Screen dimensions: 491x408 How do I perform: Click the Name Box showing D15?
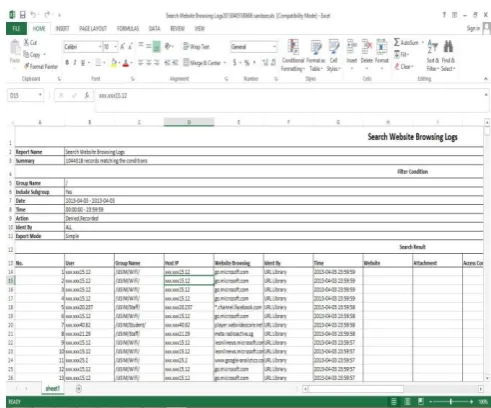(x=25, y=96)
